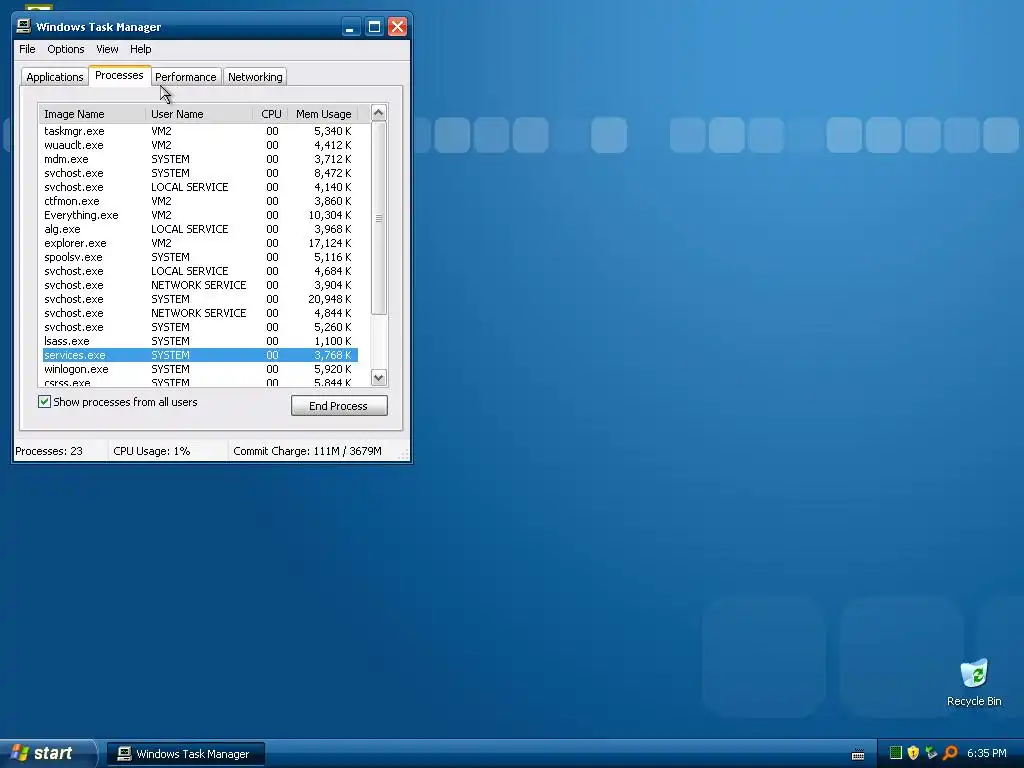This screenshot has height=768, width=1024.
Task: Select svchost.exe using 4,140 K memory
Action: [200, 187]
